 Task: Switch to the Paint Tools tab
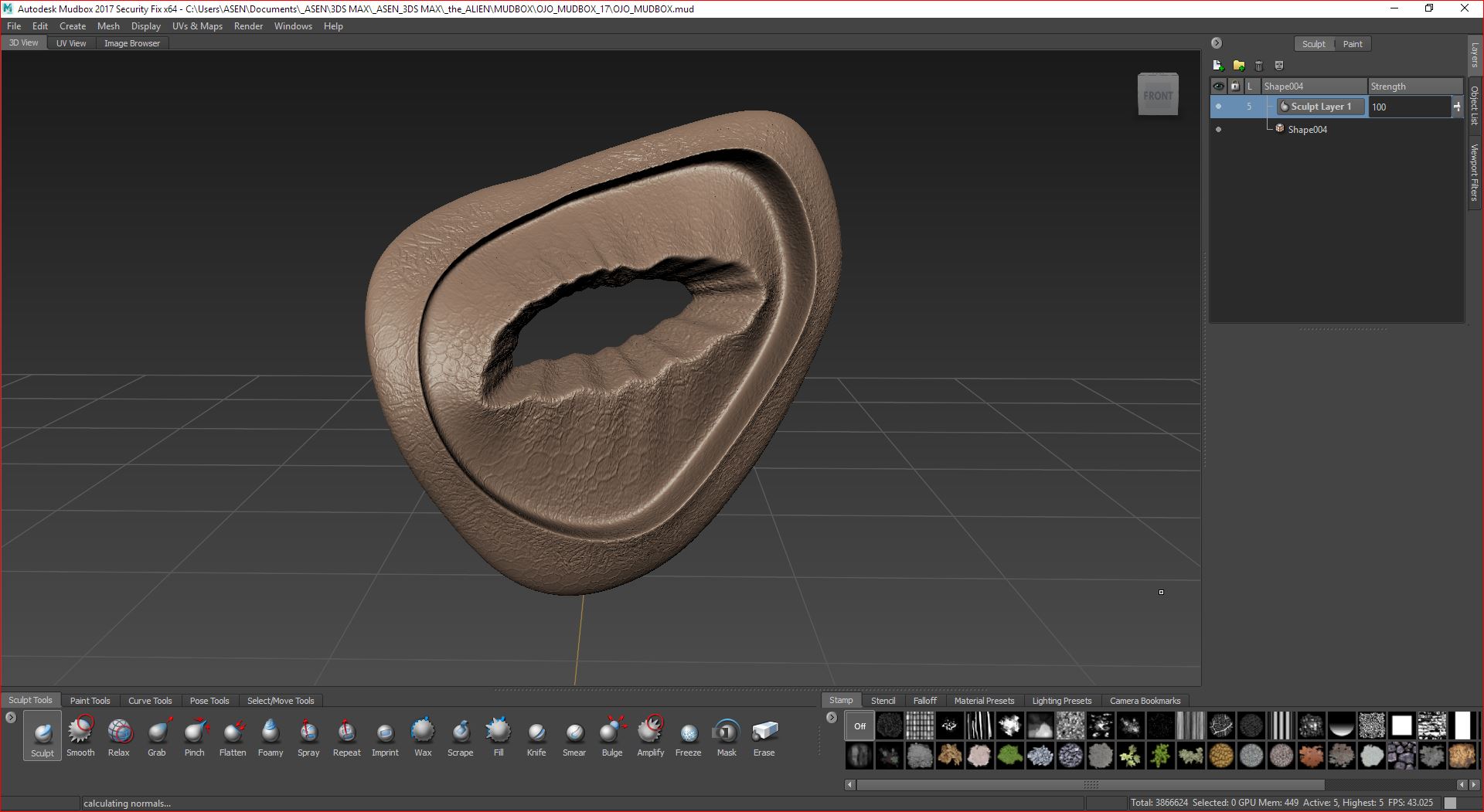click(x=90, y=701)
